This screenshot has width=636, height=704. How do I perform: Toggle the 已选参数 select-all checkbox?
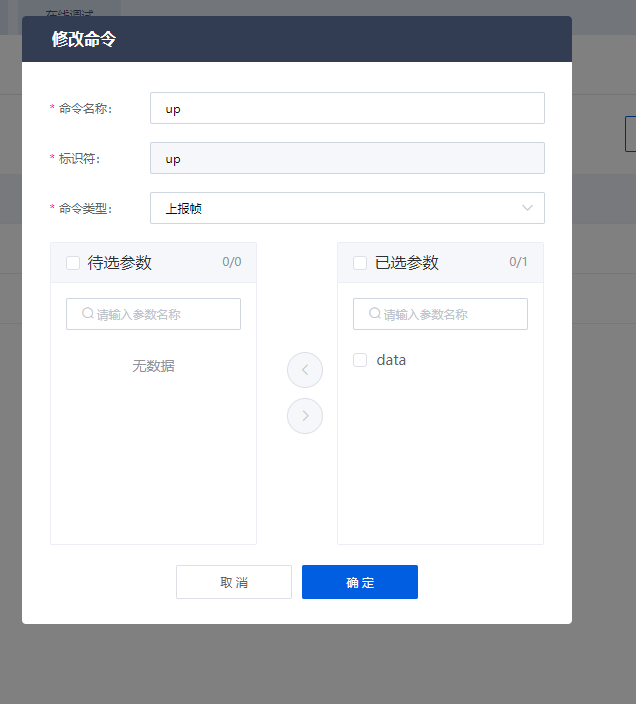[x=360, y=263]
